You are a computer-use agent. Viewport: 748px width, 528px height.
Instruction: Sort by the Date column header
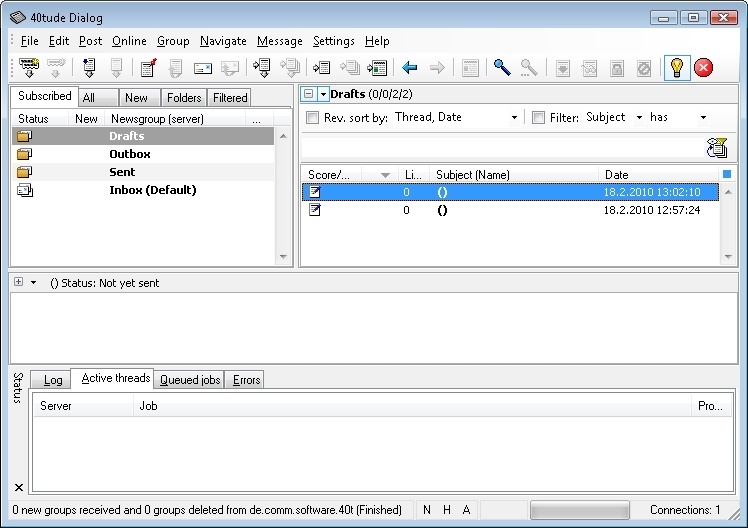point(658,175)
